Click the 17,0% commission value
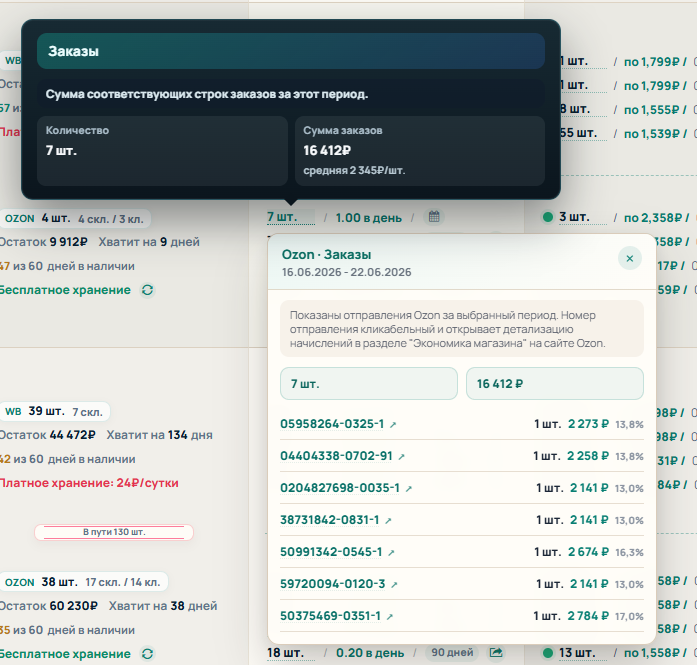697x665 pixels. (x=629, y=617)
